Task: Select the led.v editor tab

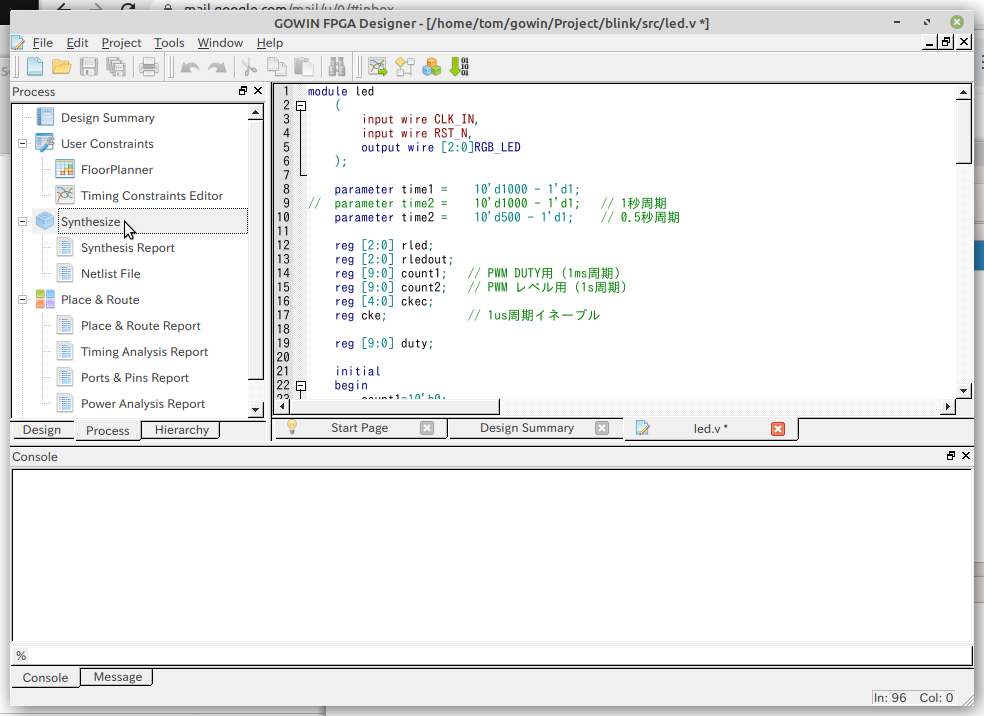Action: 710,429
